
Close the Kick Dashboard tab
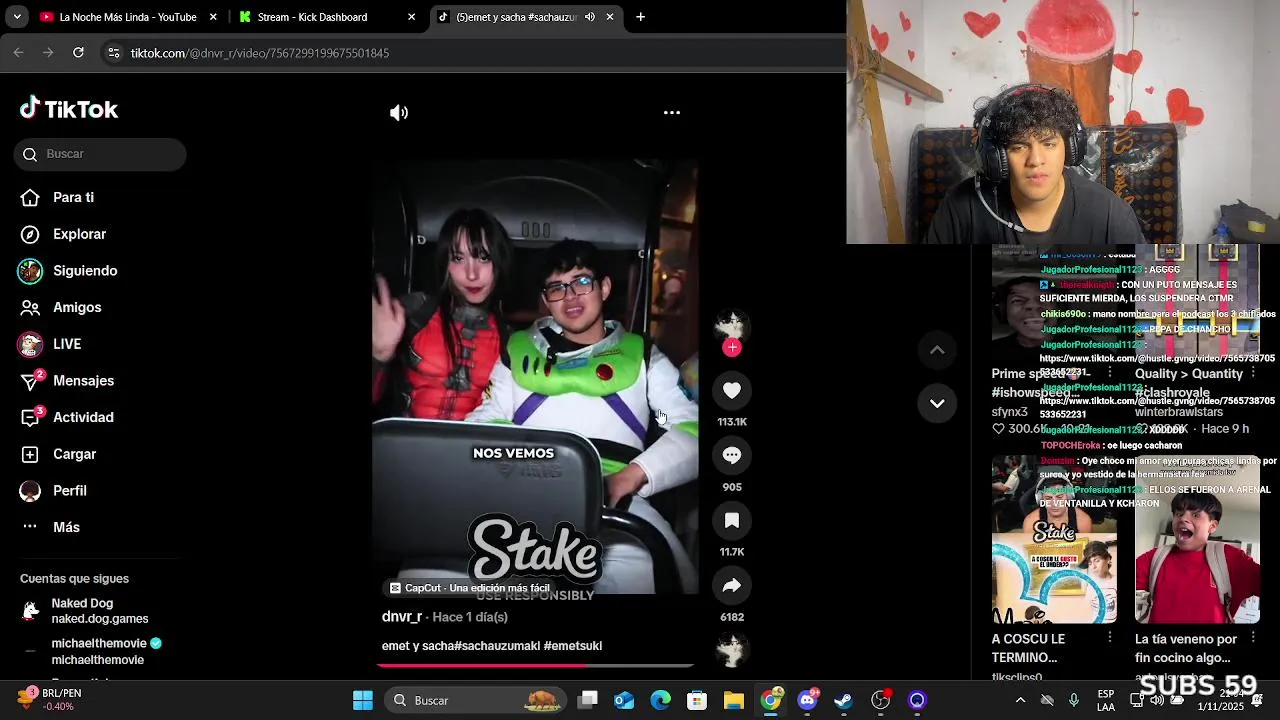pos(411,17)
